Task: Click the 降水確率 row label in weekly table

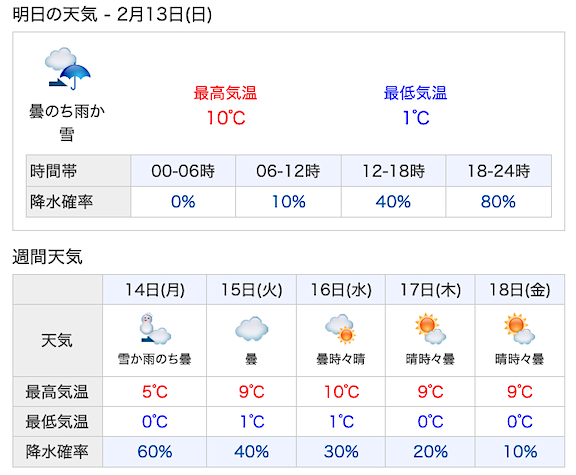Action: [x=57, y=451]
